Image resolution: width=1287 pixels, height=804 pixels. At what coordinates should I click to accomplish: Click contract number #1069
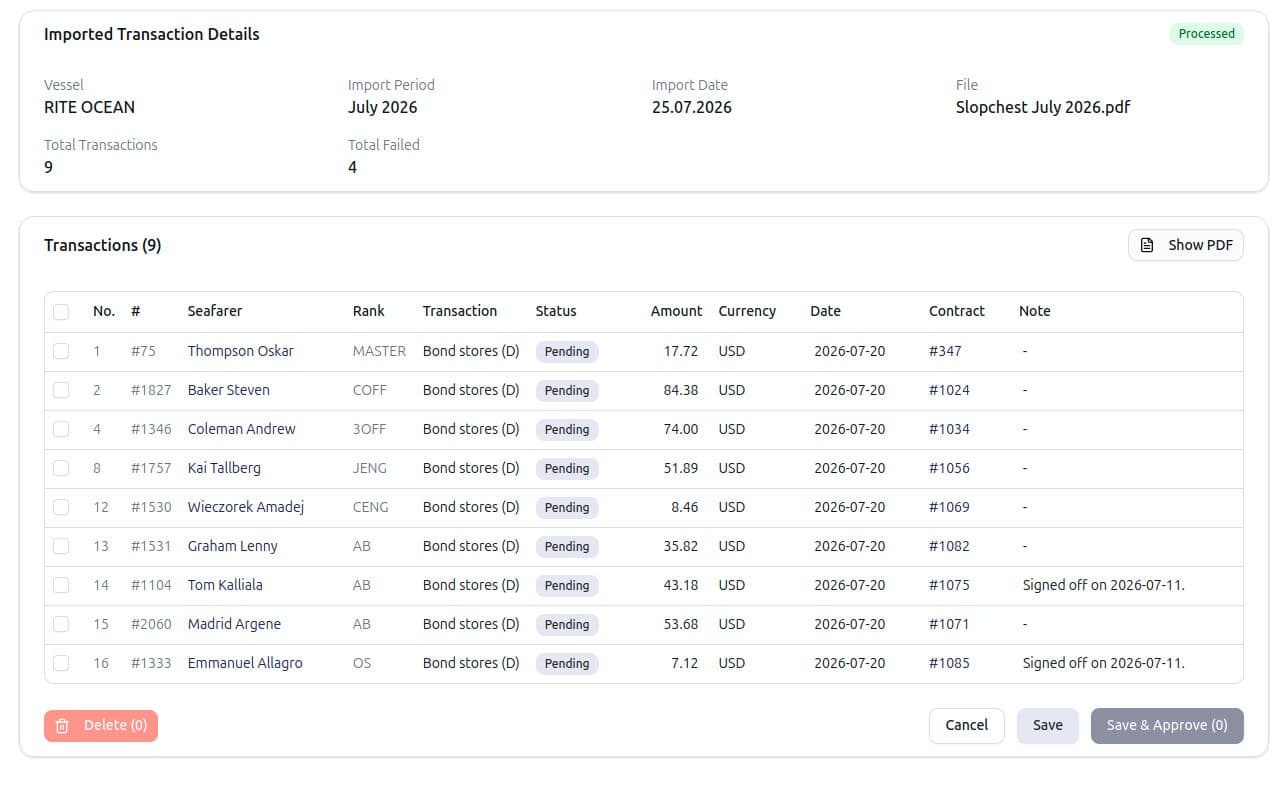point(949,507)
